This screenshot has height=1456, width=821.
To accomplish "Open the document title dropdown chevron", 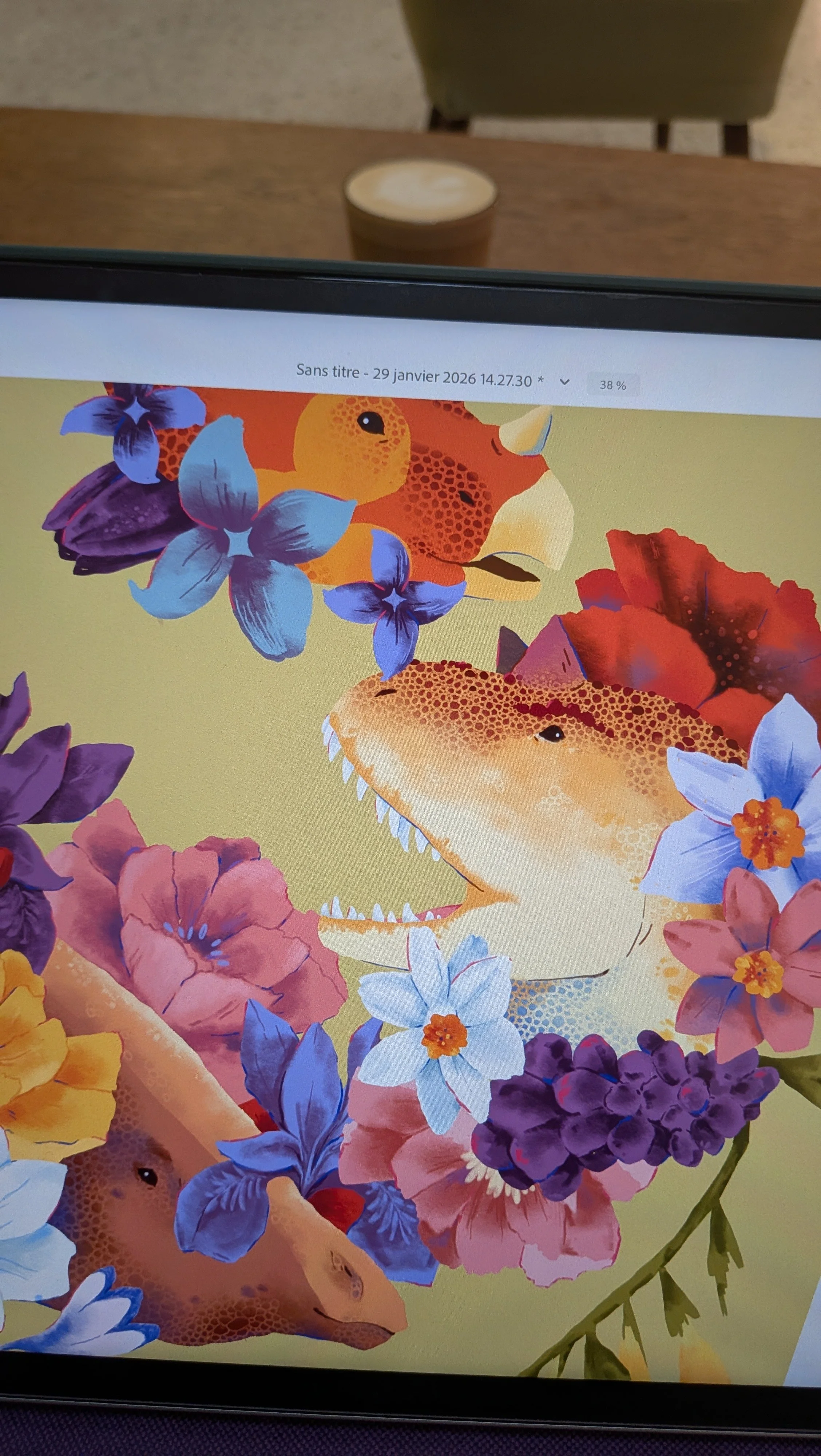I will click(x=564, y=381).
